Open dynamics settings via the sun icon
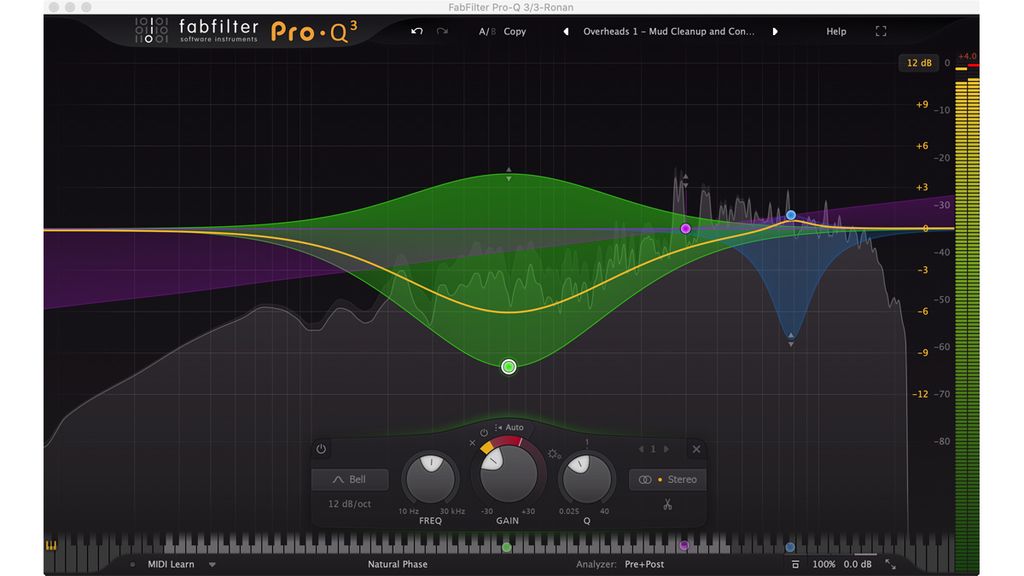The width and height of the screenshot is (1024, 576). (x=554, y=452)
